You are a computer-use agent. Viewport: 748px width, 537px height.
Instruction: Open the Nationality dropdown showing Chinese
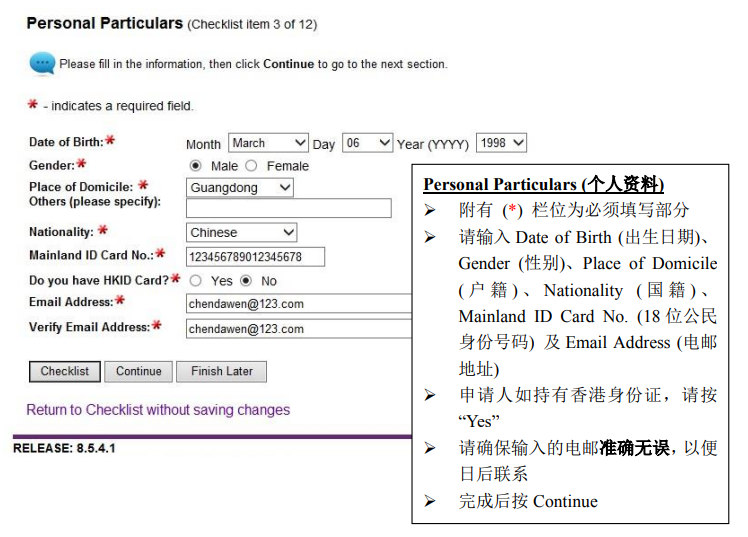pyautogui.click(x=242, y=232)
